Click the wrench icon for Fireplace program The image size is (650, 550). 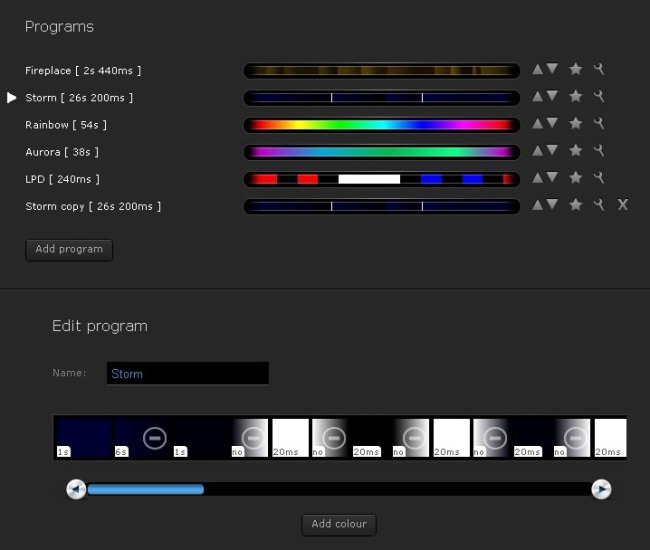tap(599, 70)
